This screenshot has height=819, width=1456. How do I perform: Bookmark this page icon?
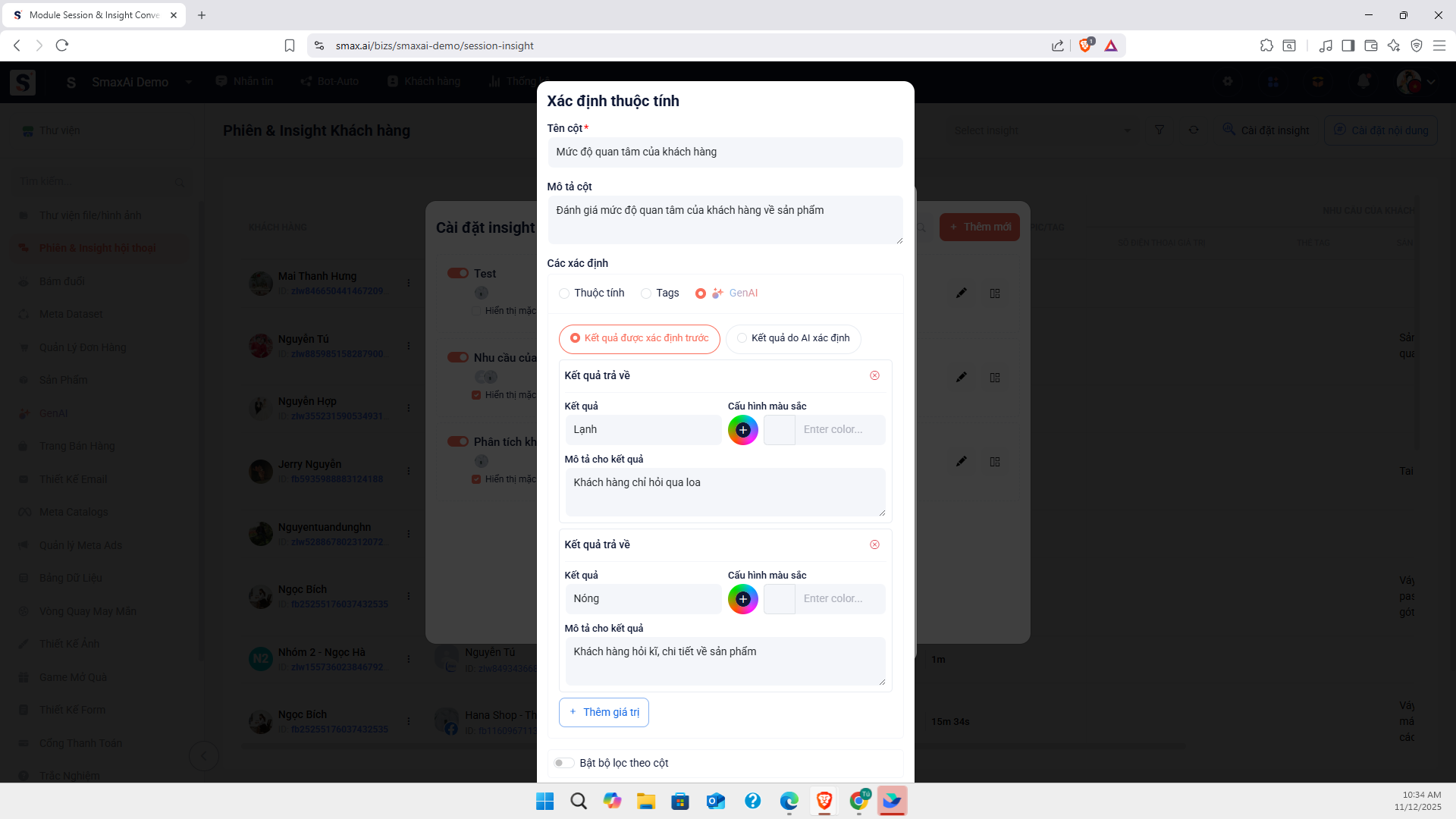[289, 45]
